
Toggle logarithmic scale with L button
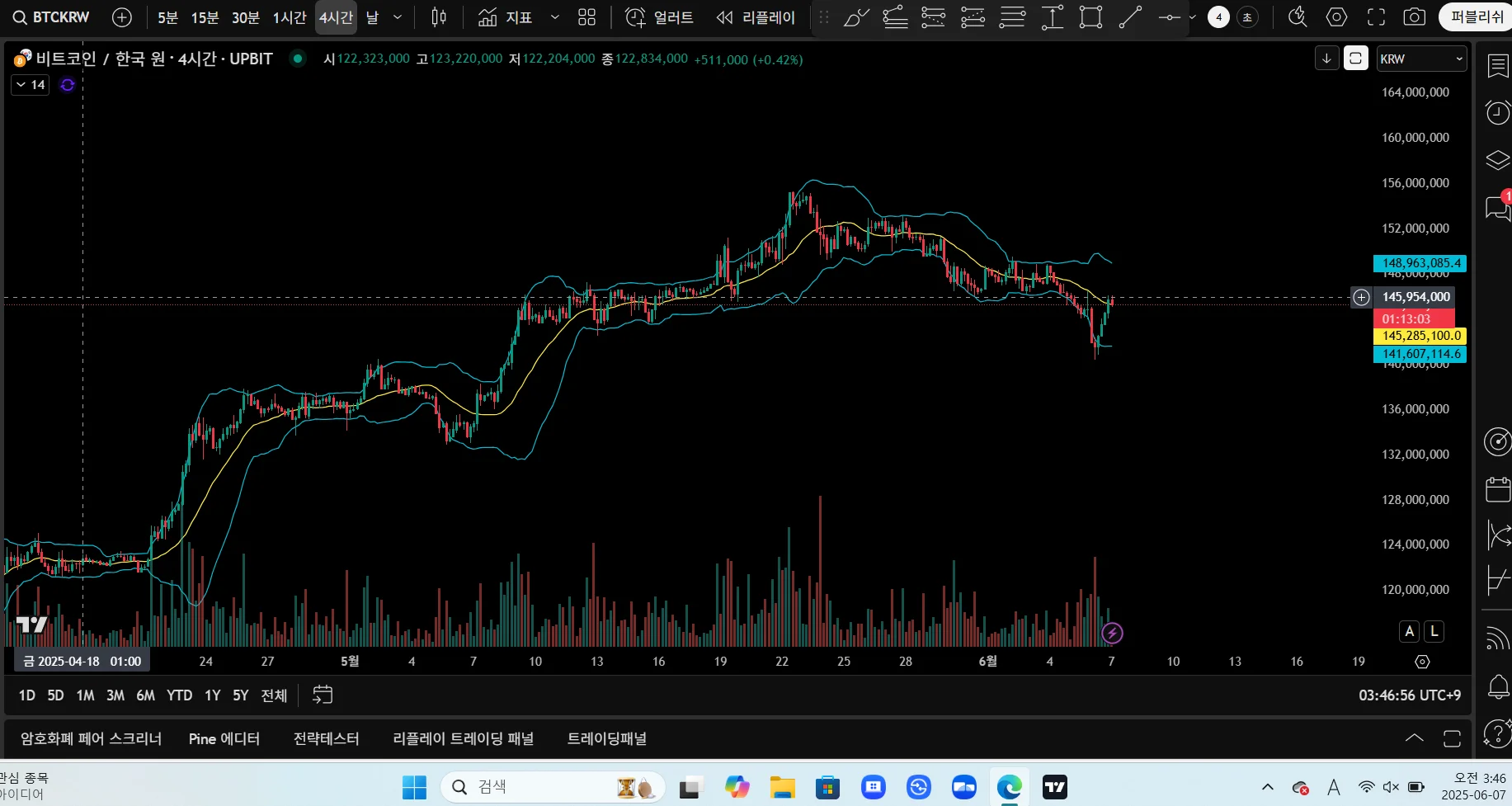(x=1434, y=631)
